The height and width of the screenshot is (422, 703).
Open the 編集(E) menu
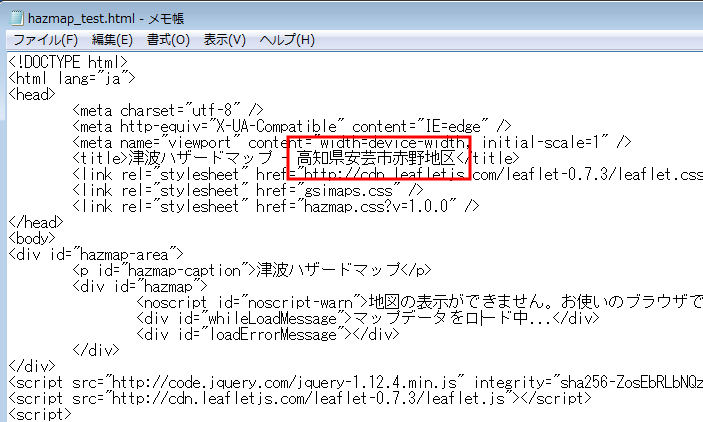pos(112,40)
